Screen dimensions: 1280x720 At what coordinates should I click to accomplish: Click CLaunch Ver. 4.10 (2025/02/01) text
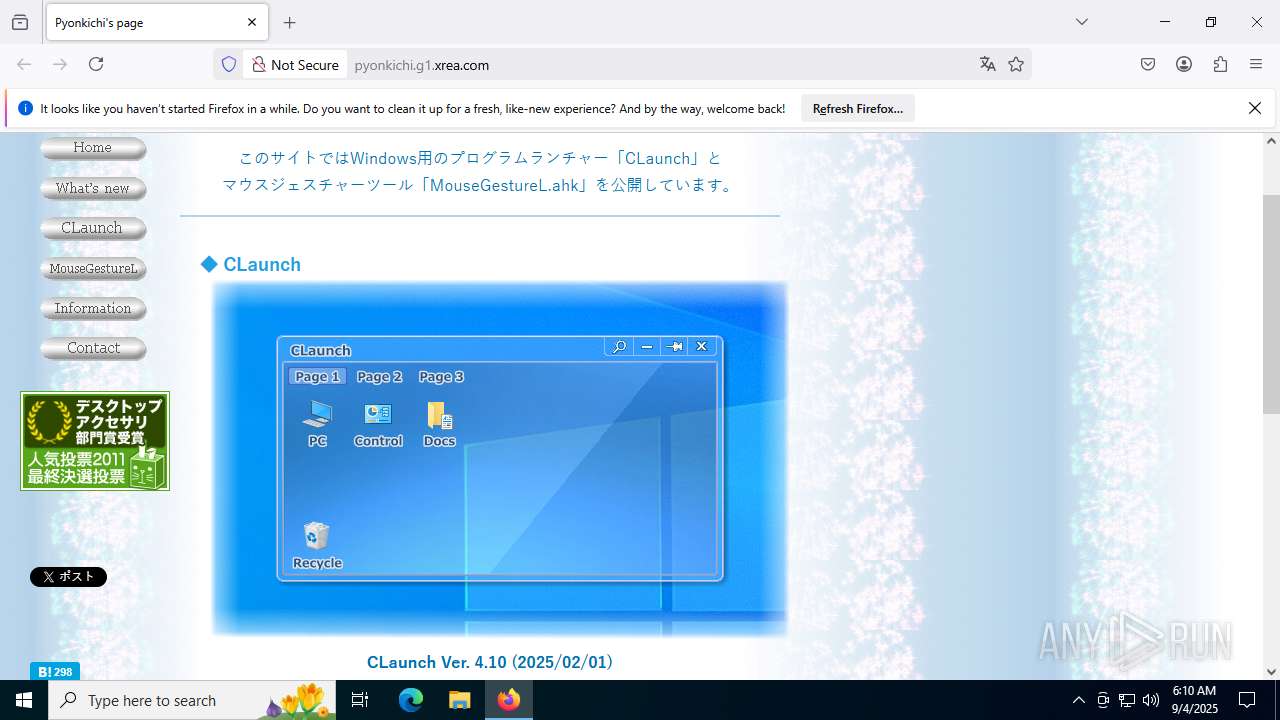tap(490, 662)
